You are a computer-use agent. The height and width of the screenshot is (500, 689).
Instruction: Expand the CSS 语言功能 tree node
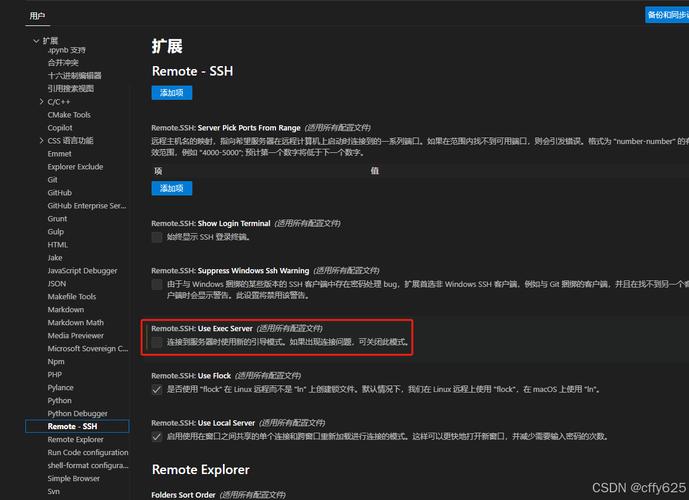coord(41,141)
